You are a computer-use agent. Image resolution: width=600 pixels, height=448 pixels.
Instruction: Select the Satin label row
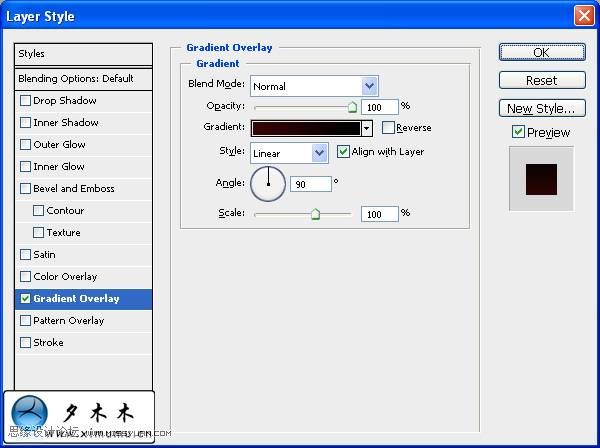coord(83,255)
